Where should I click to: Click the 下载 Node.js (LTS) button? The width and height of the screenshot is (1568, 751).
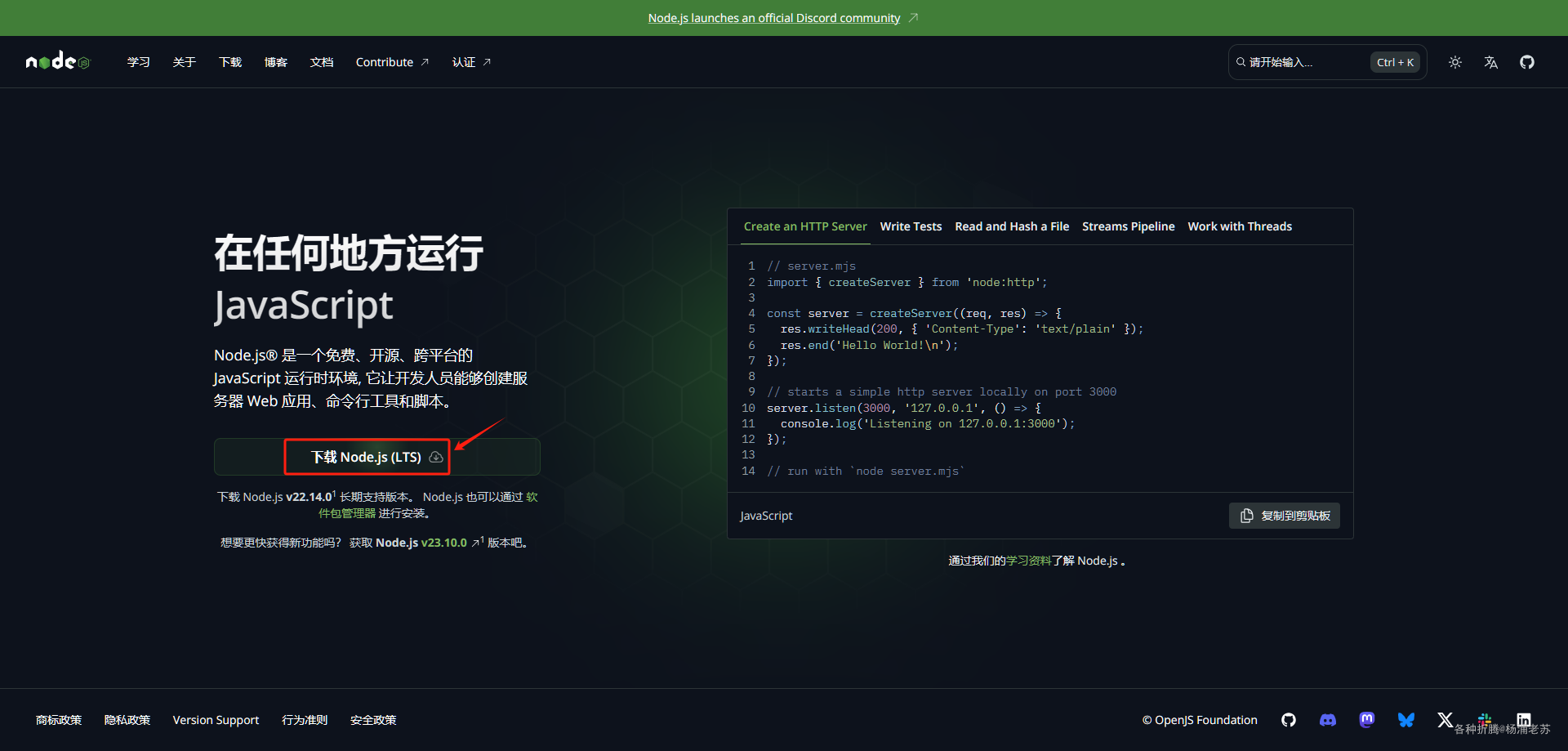[x=376, y=457]
